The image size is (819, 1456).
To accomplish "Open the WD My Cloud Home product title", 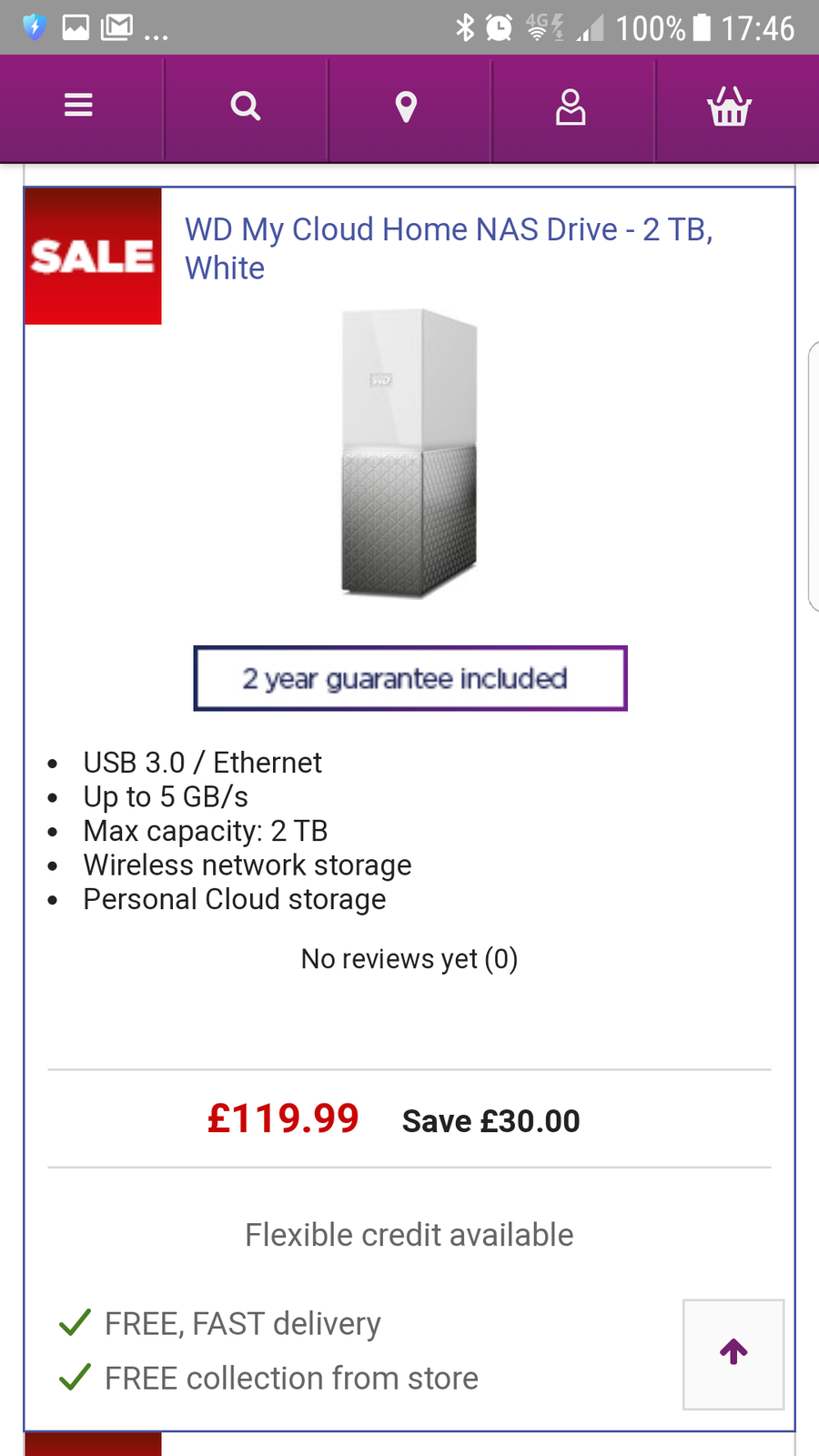I will click(448, 248).
